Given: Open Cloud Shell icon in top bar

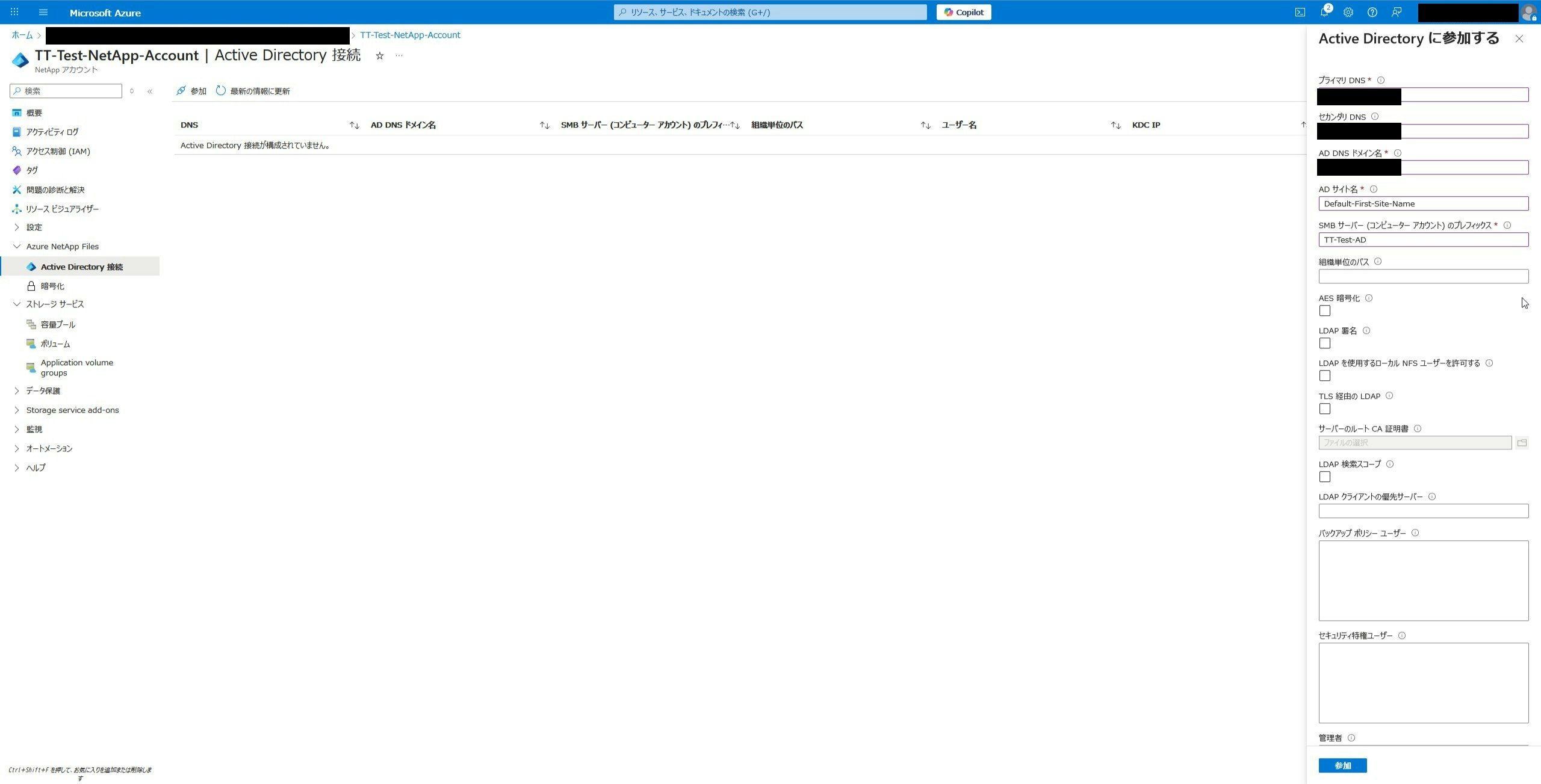Looking at the screenshot, I should (1300, 12).
